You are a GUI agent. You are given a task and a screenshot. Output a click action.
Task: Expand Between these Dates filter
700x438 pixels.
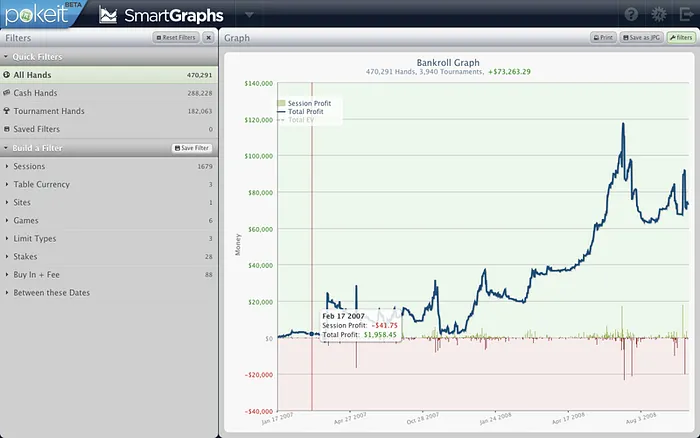click(x=109, y=293)
